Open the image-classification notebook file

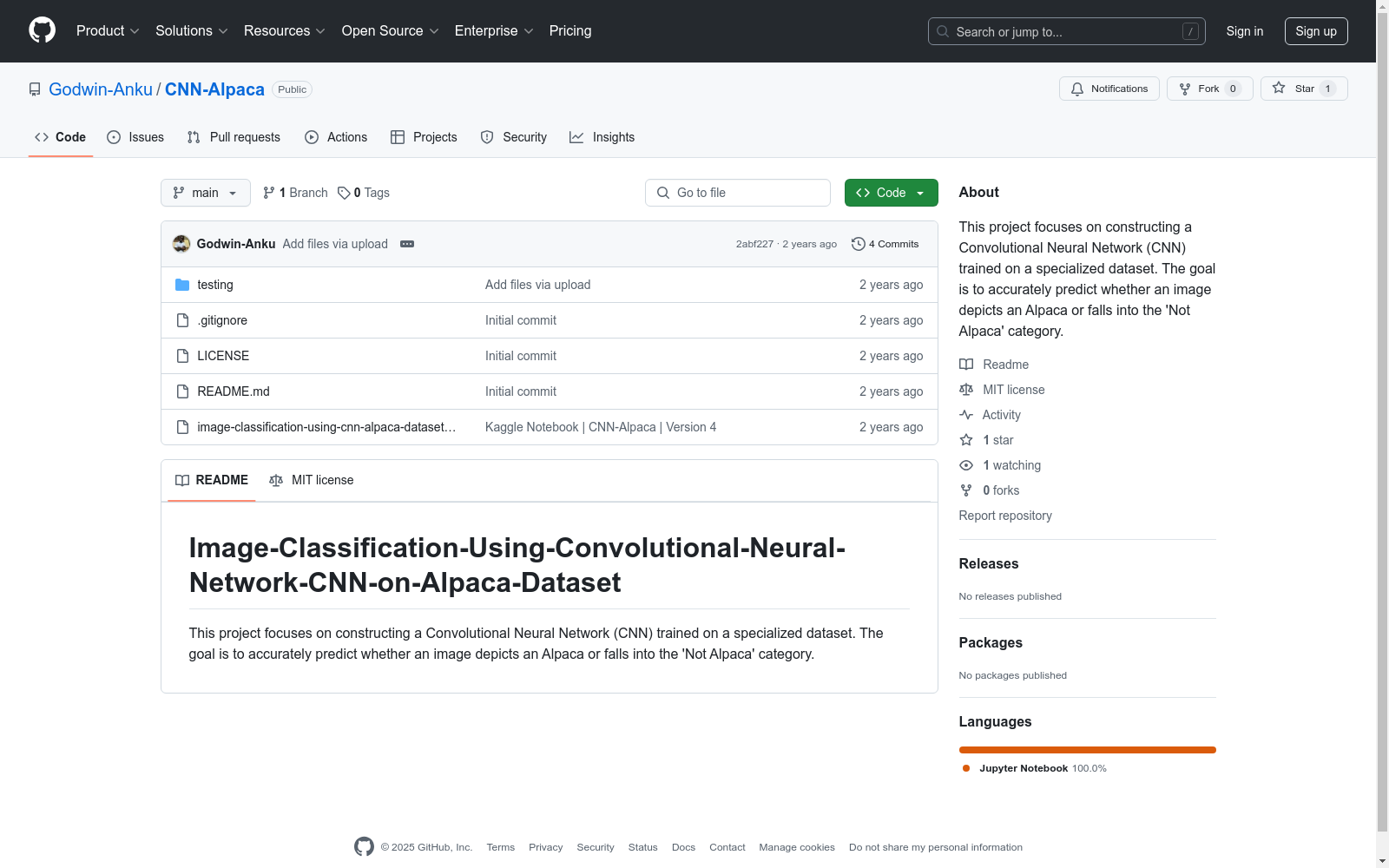pyautogui.click(x=326, y=427)
